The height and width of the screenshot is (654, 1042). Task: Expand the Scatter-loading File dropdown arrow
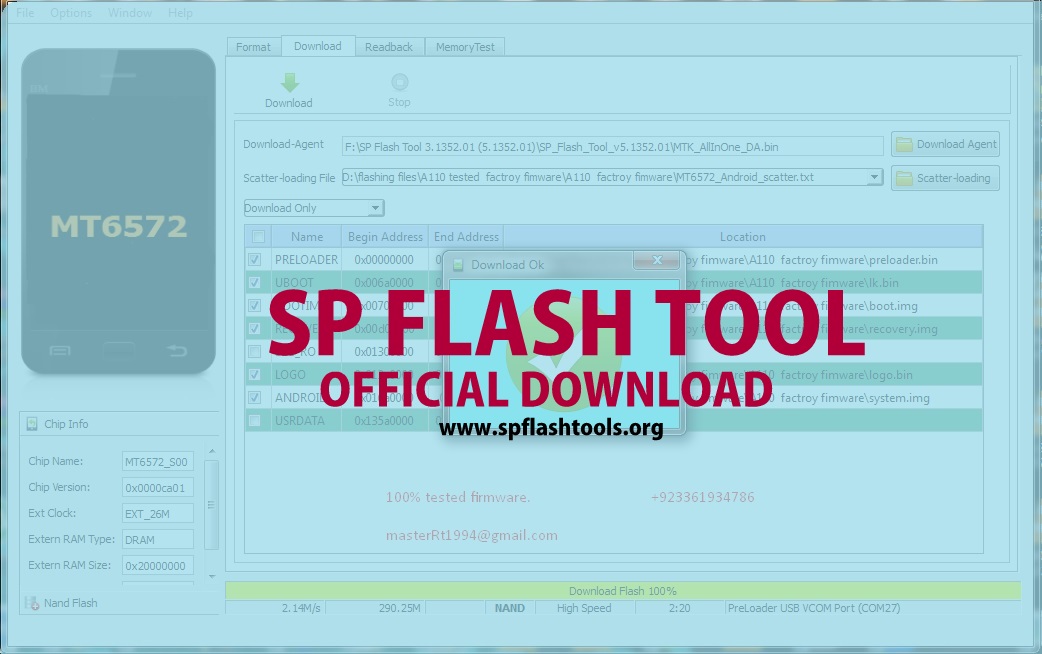tap(875, 177)
